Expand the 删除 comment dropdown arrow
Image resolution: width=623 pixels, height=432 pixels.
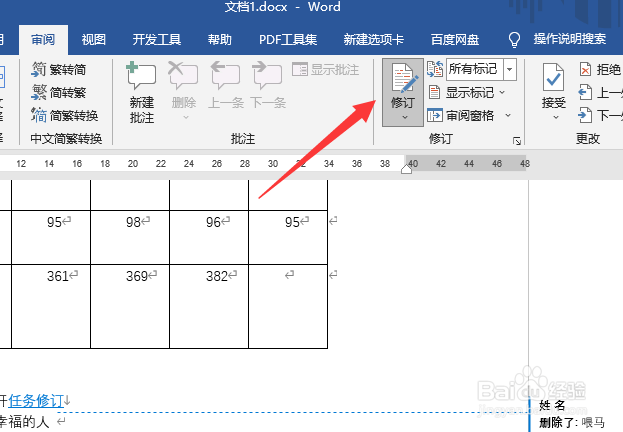coord(185,117)
